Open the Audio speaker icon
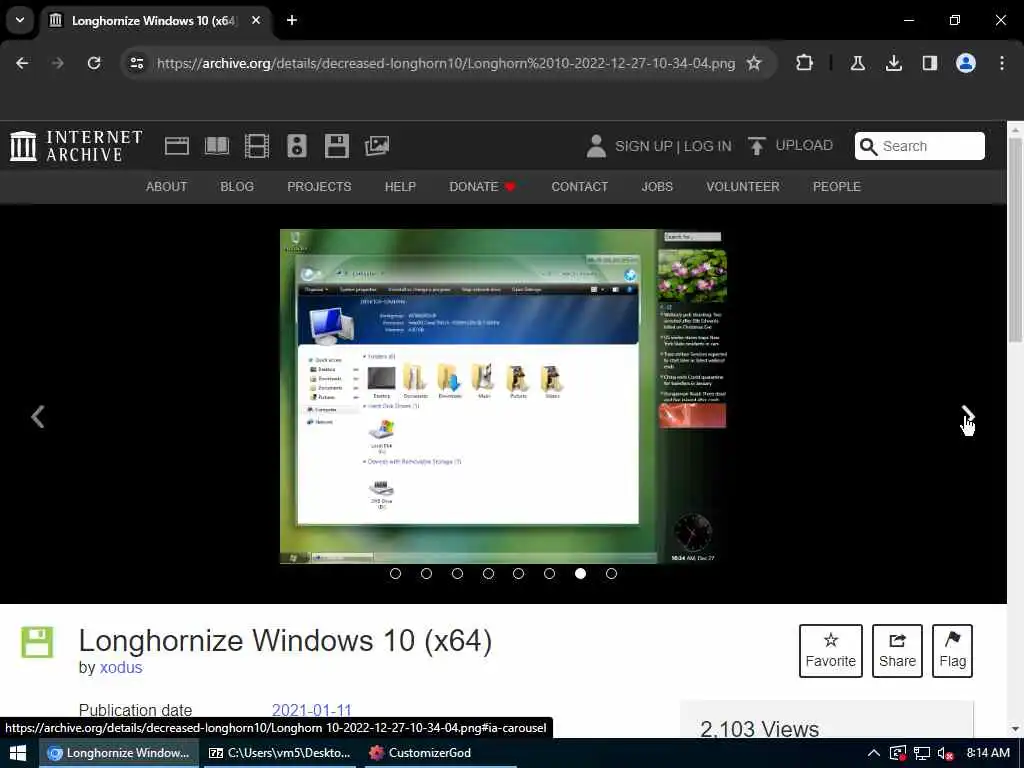The height and width of the screenshot is (768, 1024). click(296, 146)
